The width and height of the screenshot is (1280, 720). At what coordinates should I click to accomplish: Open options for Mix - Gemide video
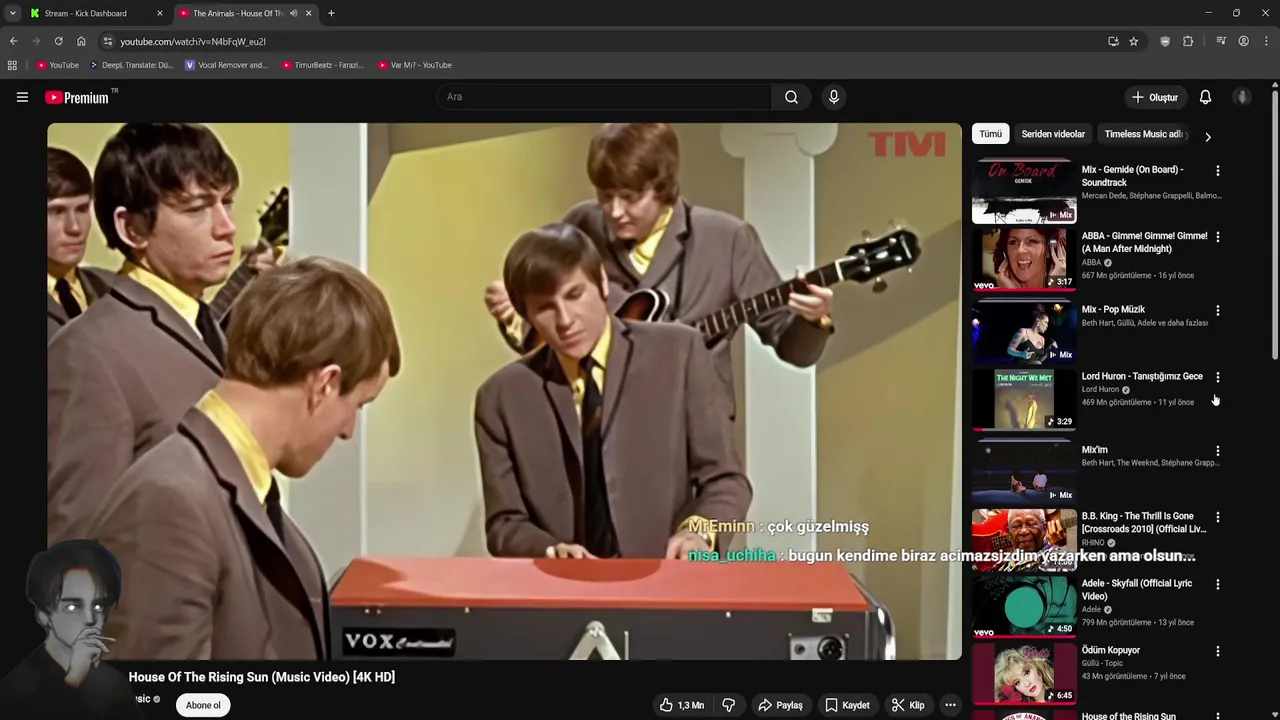point(1217,171)
